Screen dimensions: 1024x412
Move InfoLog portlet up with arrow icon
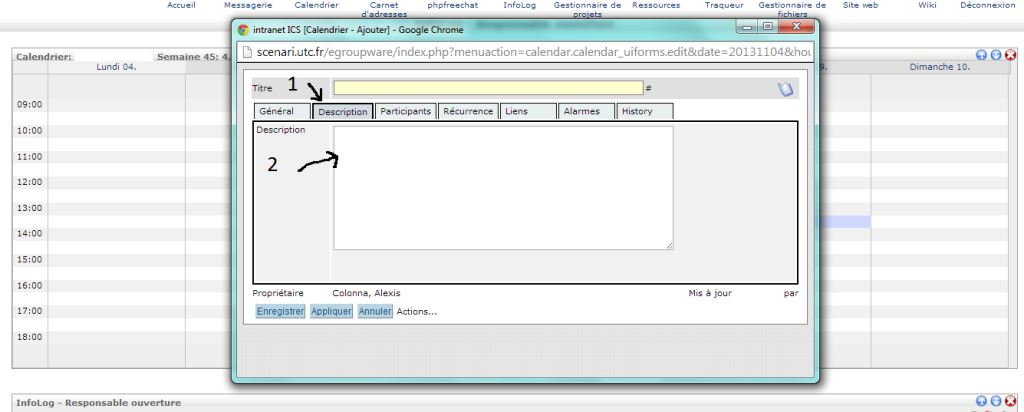pos(981,402)
